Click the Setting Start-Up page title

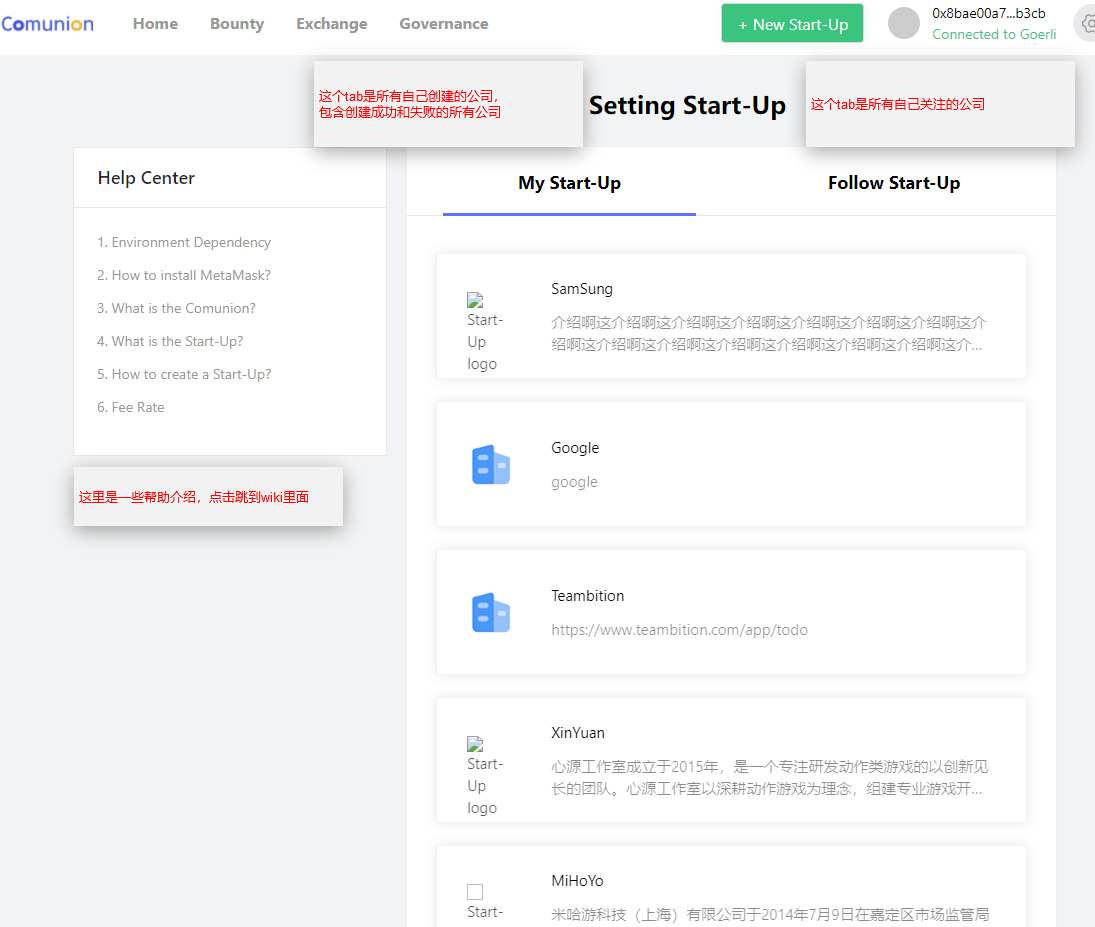point(687,105)
